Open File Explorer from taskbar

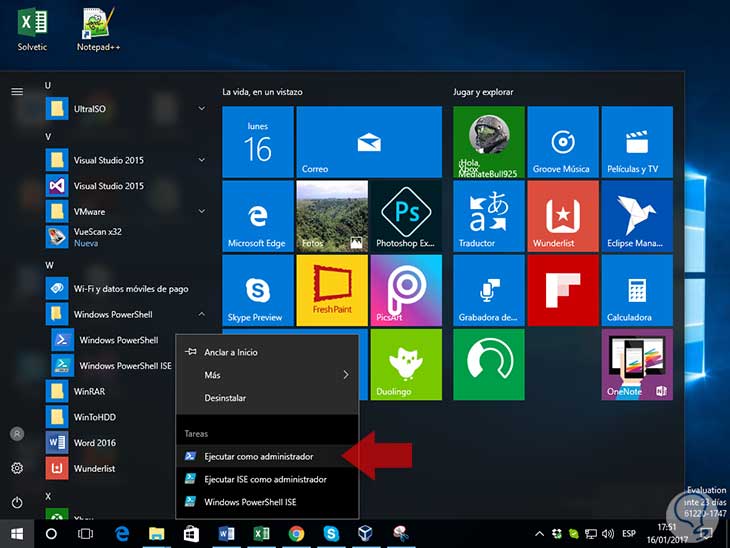coord(156,534)
